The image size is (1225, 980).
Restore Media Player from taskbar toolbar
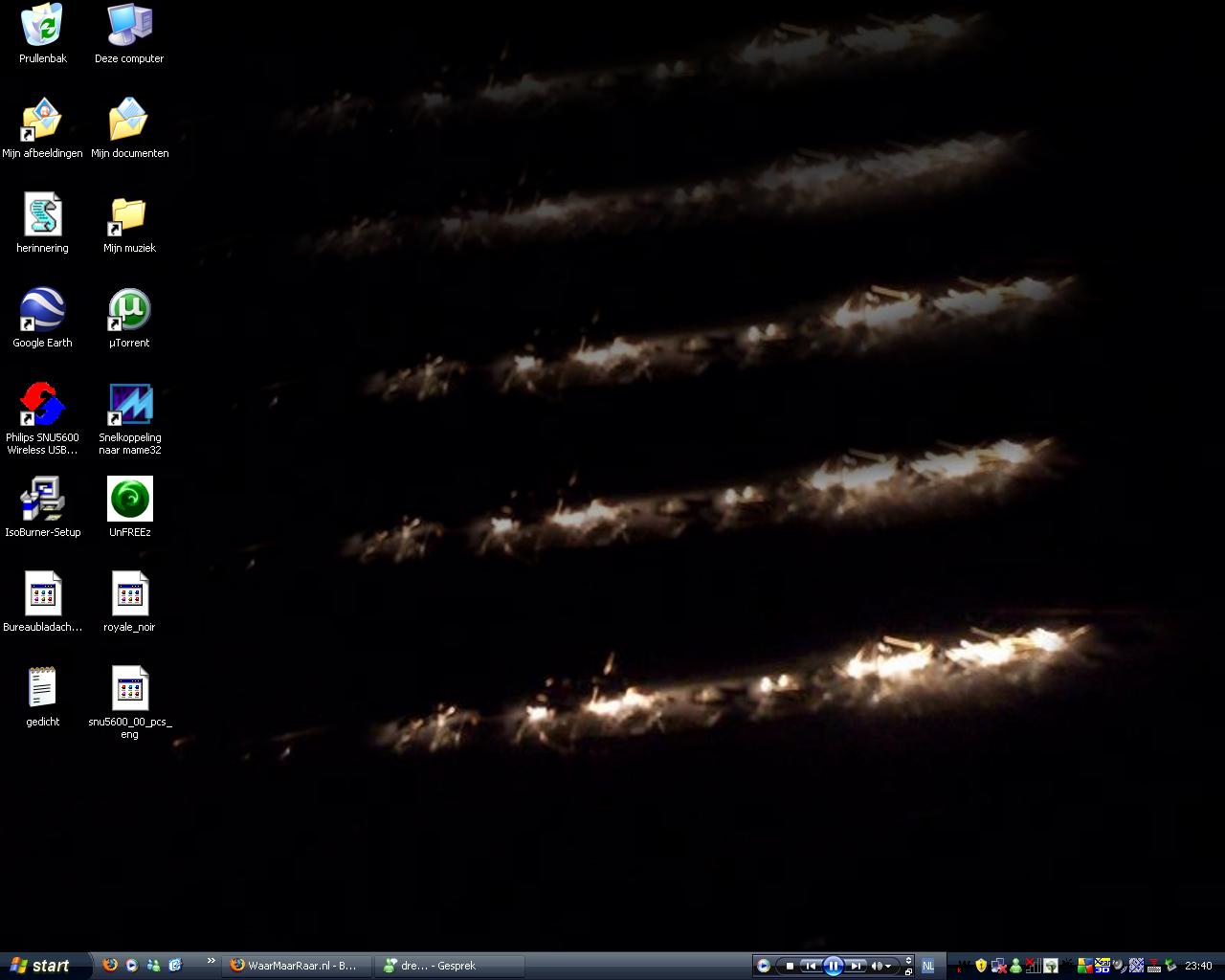(x=908, y=971)
